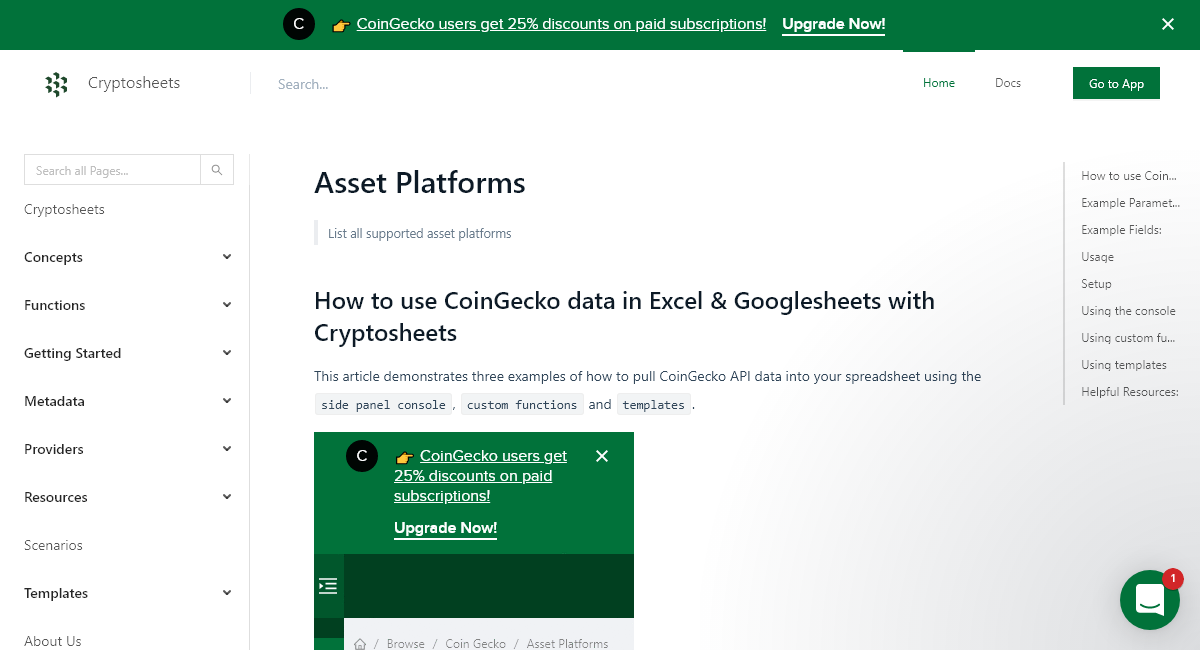Click the home icon in the embedded breadcrumb
The height and width of the screenshot is (650, 1200).
tap(360, 643)
